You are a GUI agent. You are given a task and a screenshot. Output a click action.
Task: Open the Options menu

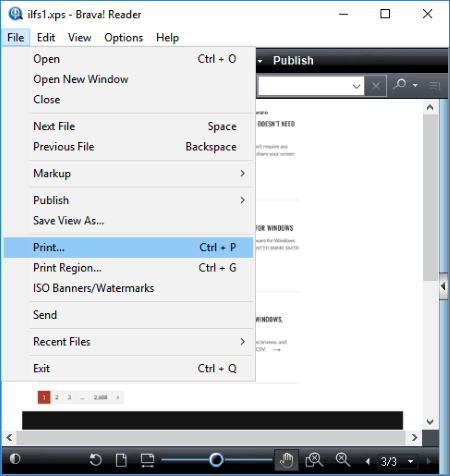pos(123,38)
